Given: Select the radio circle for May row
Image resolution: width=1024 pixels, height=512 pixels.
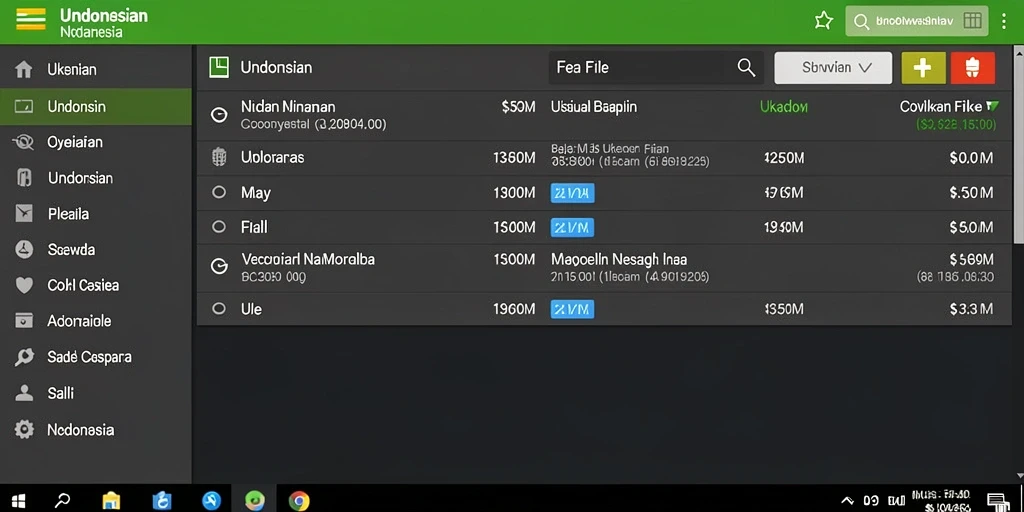Looking at the screenshot, I should 219,193.
